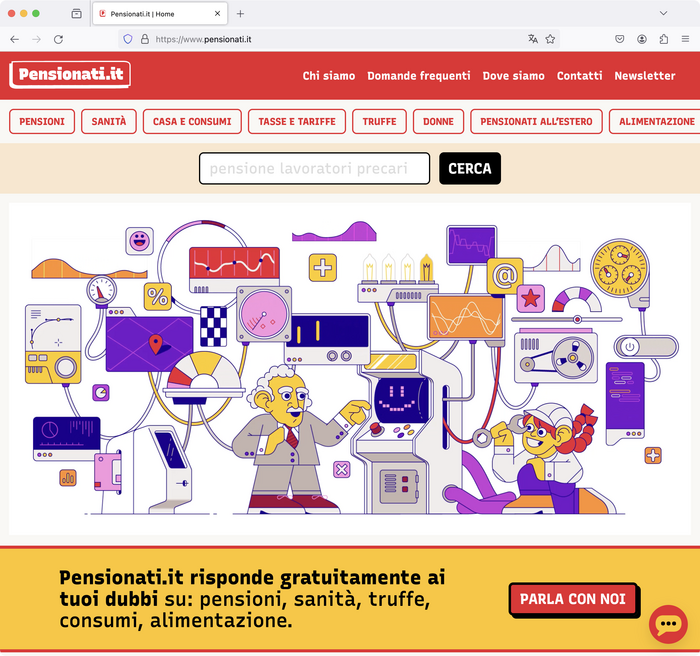Click the Pensionati.it logo
Image resolution: width=700 pixels, height=656 pixels.
pos(70,74)
